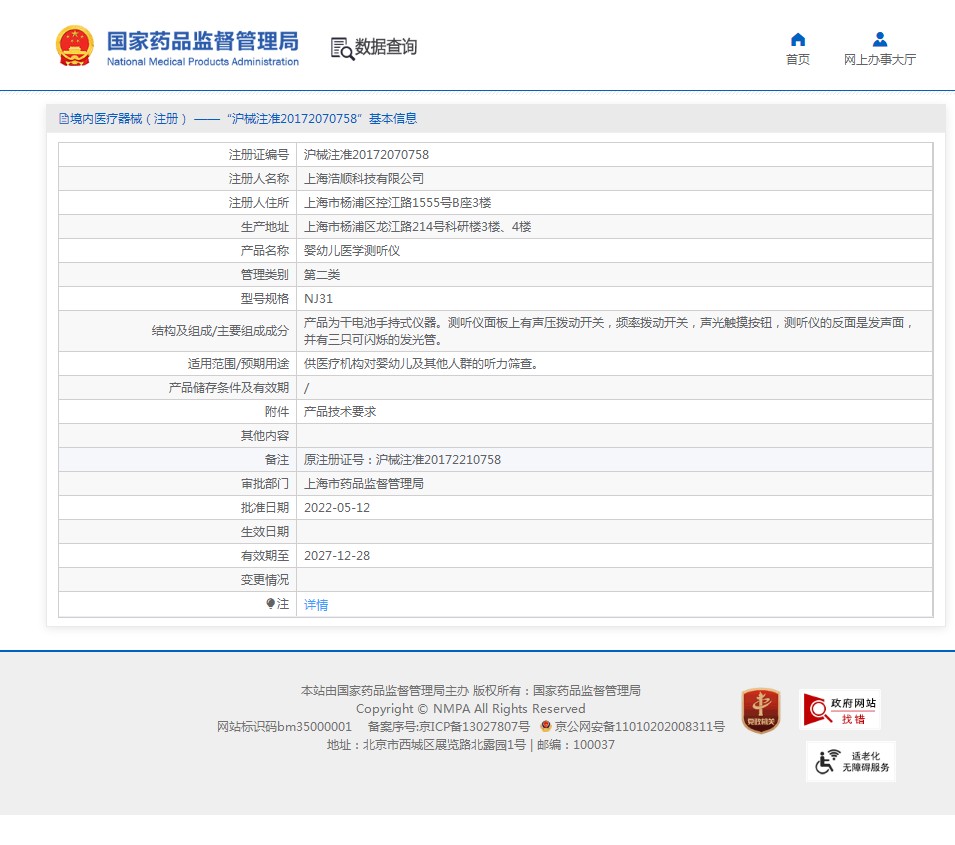Click 上海浩顺科技有限公司 registrant name
Viewport: 955px width, 845px height.
pyautogui.click(x=364, y=179)
